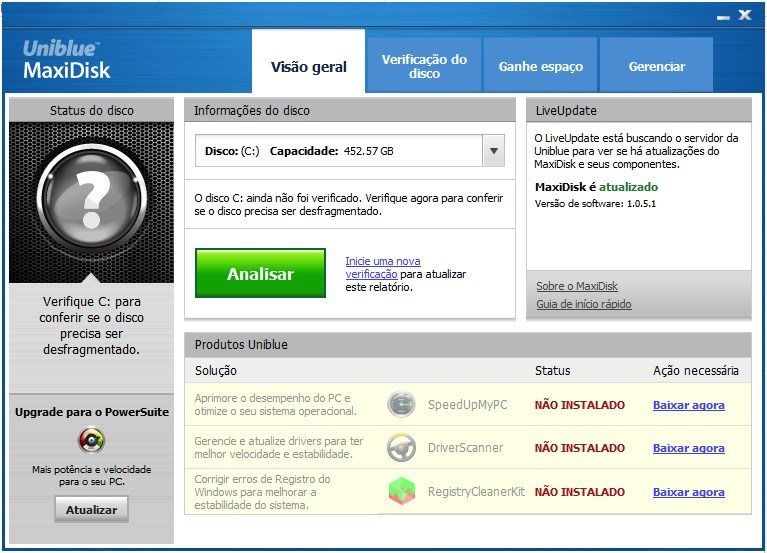Open the Guia de início rápido link
Screen dimensions: 767x553
pyautogui.click(x=584, y=304)
